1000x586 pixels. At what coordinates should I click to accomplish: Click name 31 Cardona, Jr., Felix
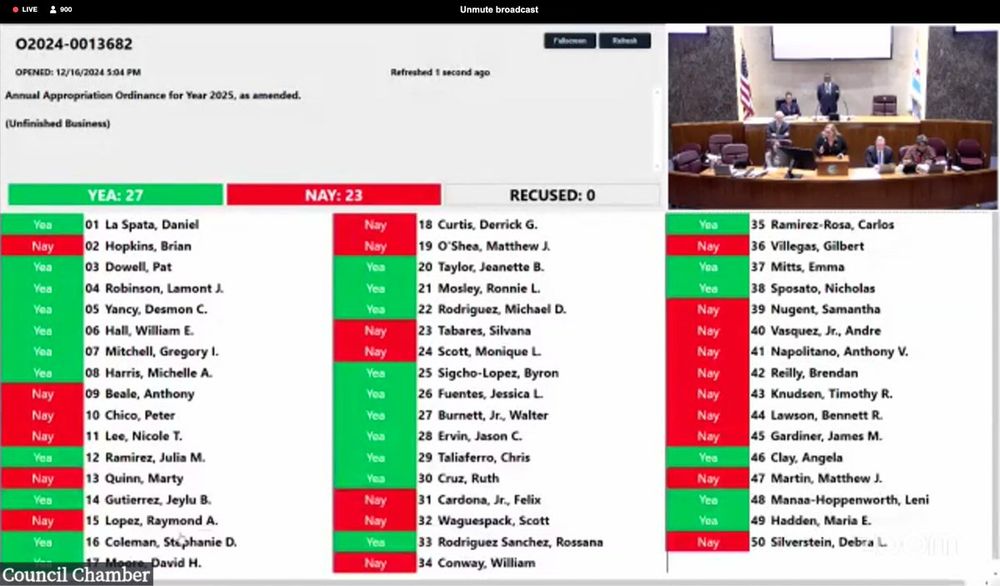coord(480,500)
